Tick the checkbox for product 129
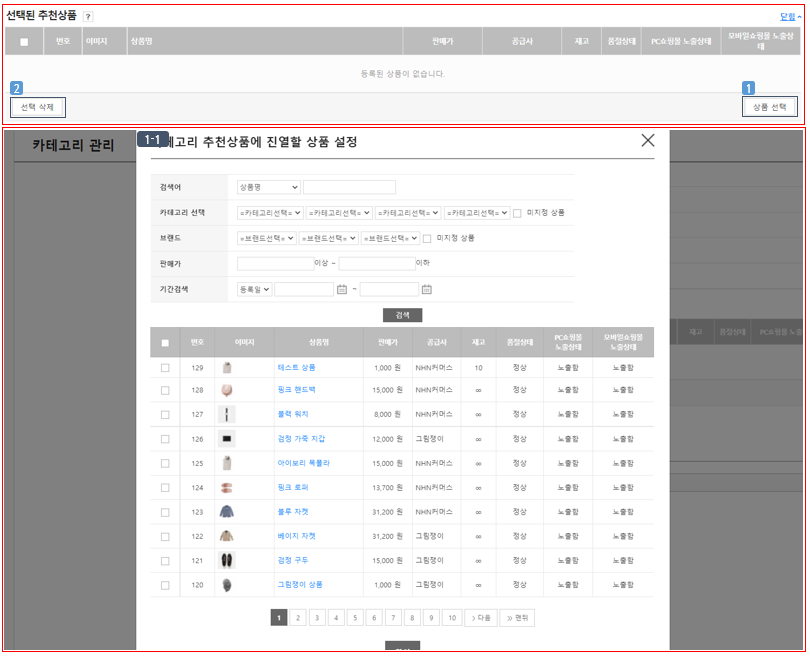The height and width of the screenshot is (657, 810). [x=165, y=368]
